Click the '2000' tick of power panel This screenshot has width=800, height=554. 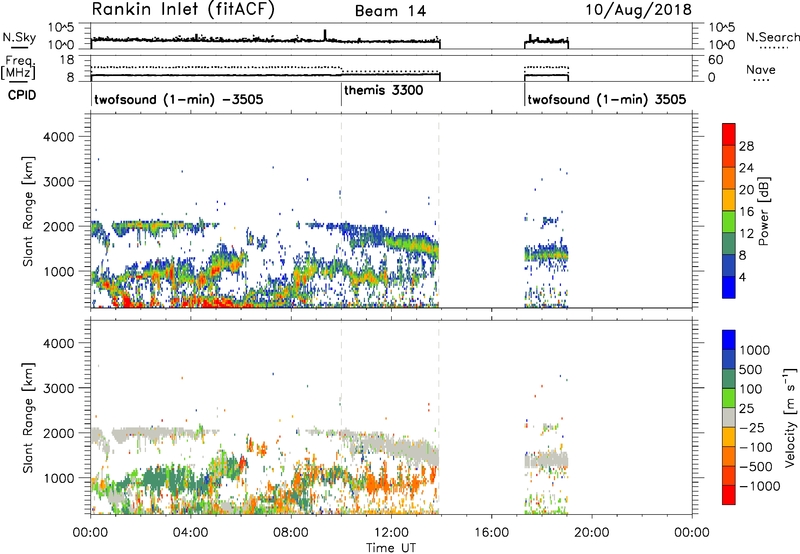point(58,226)
